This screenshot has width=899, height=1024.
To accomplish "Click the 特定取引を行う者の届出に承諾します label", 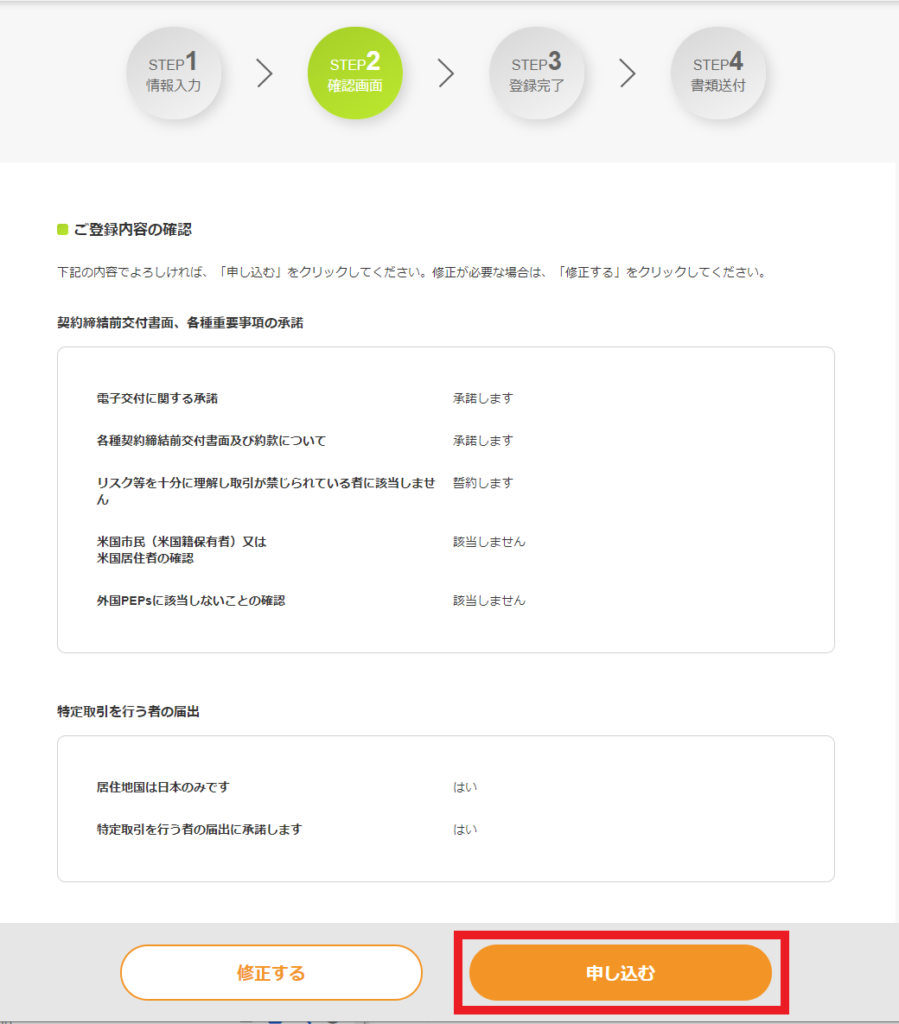I will [x=199, y=829].
